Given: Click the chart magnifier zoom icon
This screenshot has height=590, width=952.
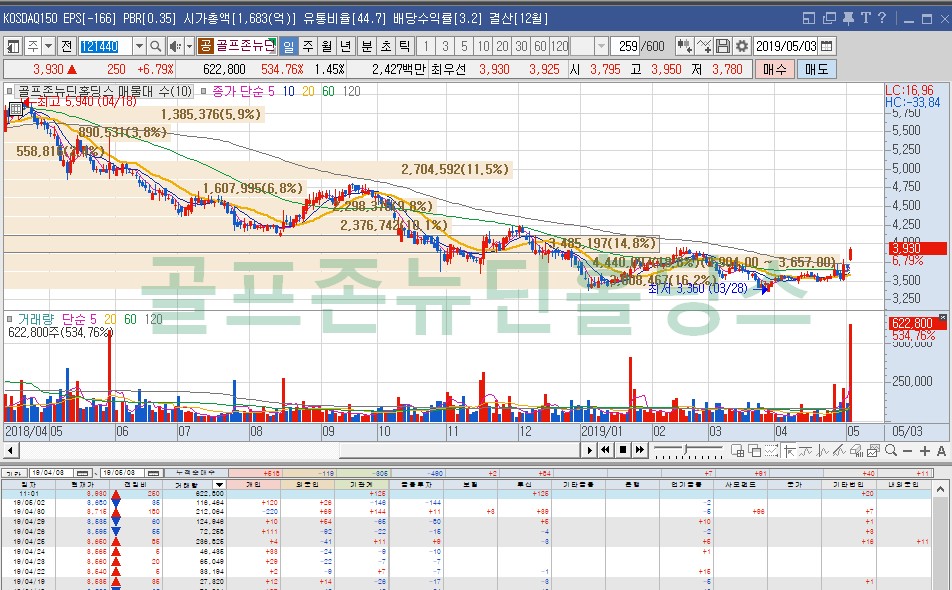Looking at the screenshot, I should (x=891, y=450).
